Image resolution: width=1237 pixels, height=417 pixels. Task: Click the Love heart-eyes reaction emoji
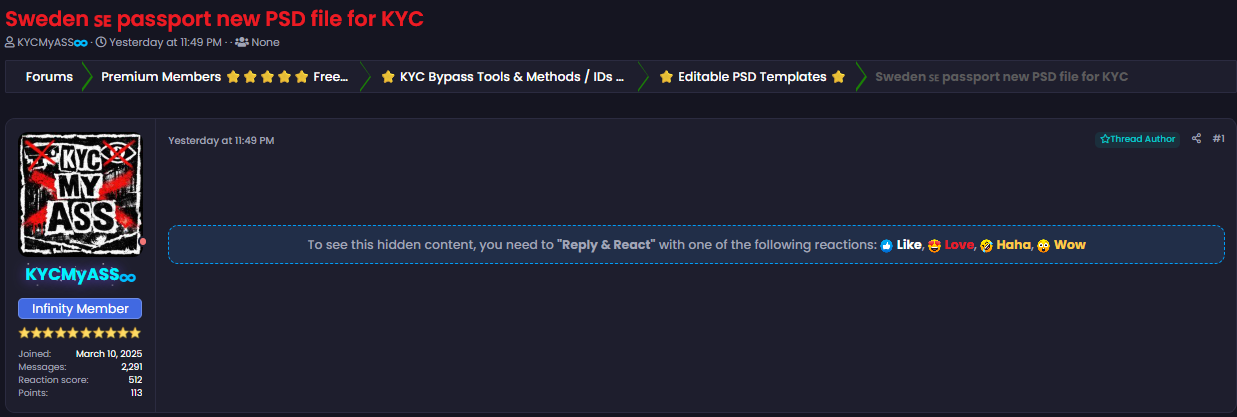934,245
